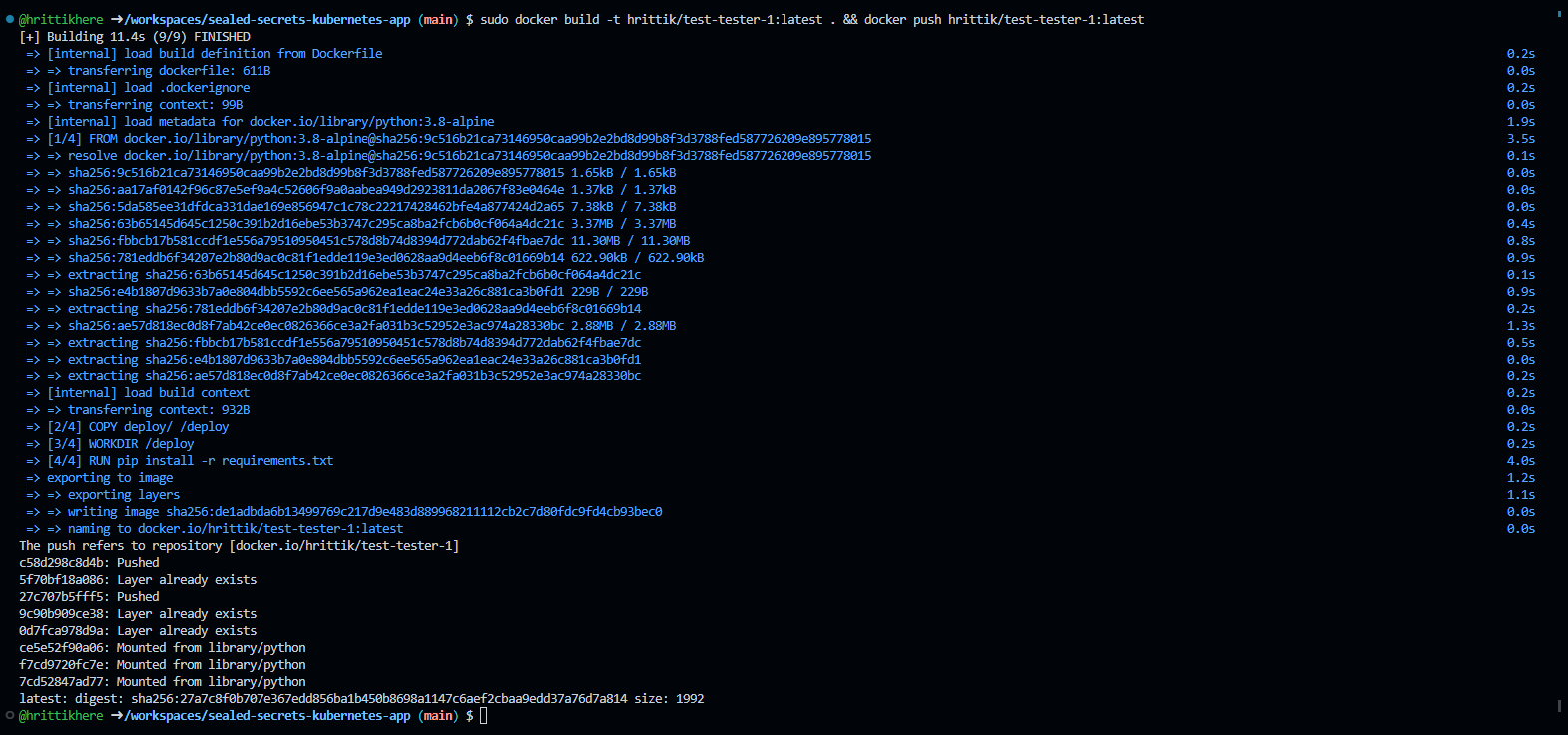This screenshot has width=1568, height=735.
Task: Select '[internal] load metadata for docker.io/library/python:3.8-alpine'
Action: (x=270, y=121)
